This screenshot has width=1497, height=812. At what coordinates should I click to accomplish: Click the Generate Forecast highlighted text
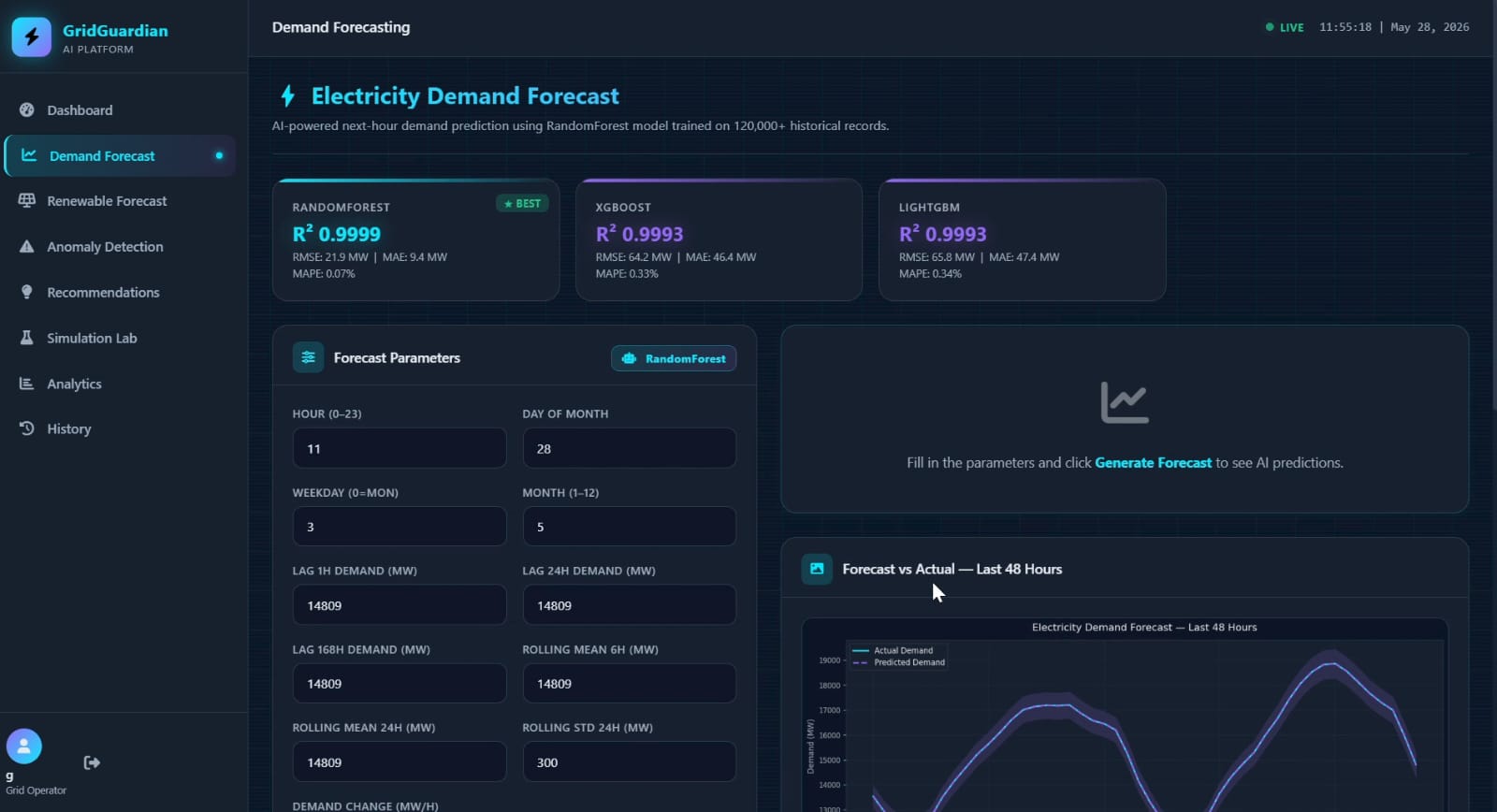point(1153,462)
